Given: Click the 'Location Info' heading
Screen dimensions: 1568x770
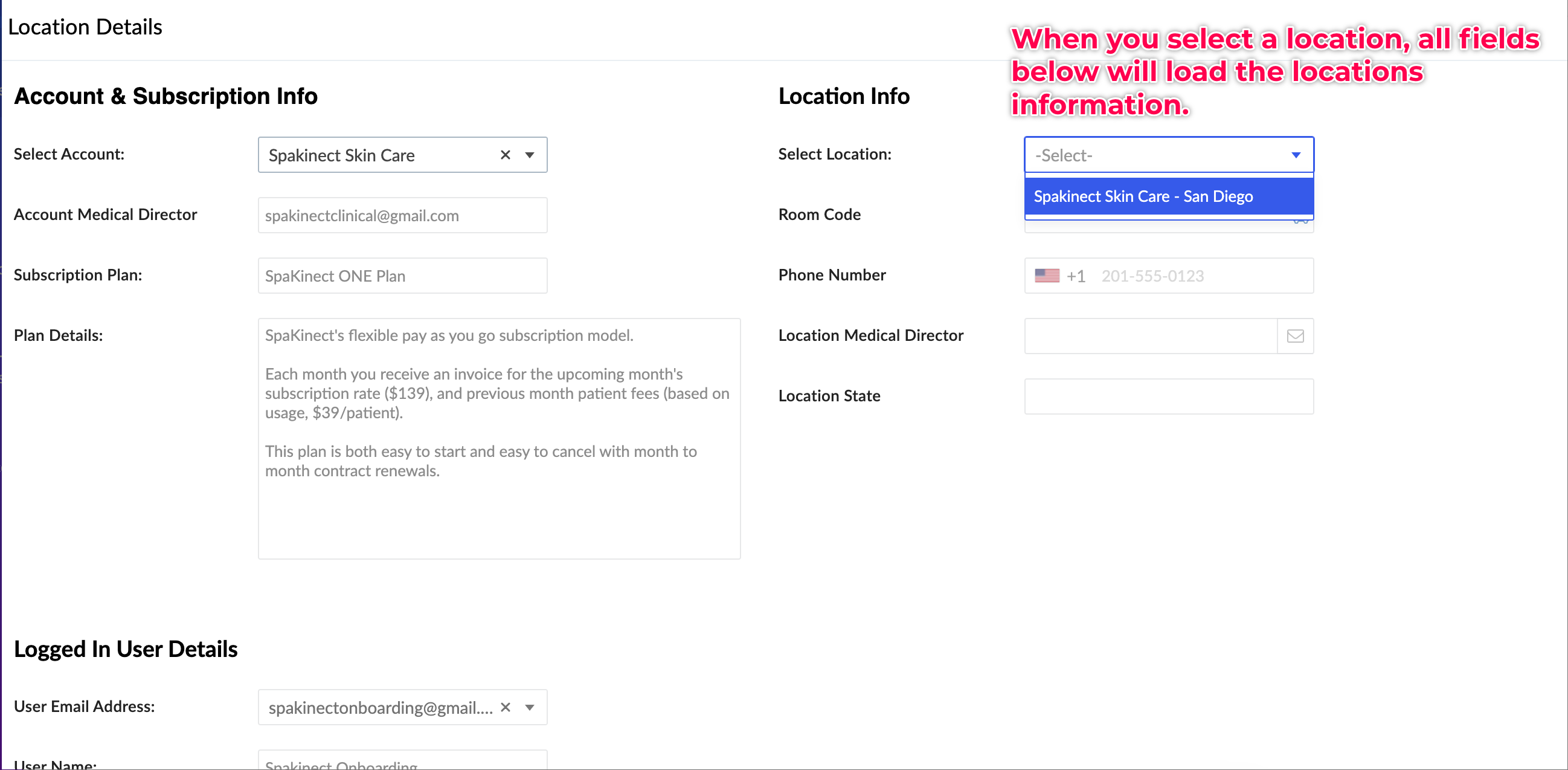Looking at the screenshot, I should (844, 96).
